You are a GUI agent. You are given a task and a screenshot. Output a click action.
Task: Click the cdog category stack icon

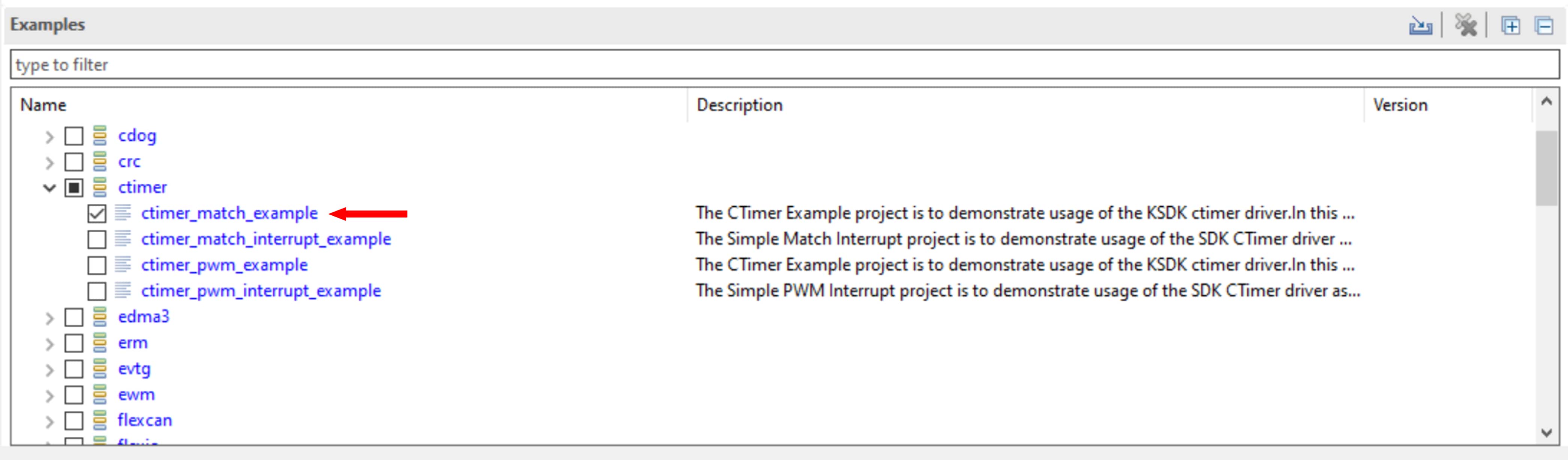coord(100,135)
